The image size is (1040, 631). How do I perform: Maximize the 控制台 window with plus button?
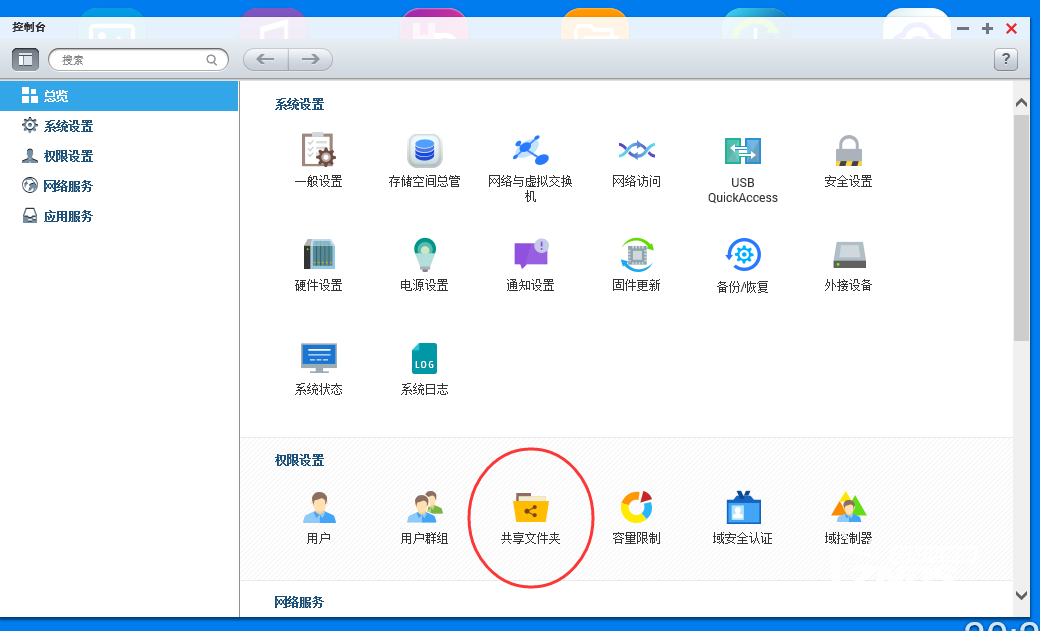click(987, 29)
